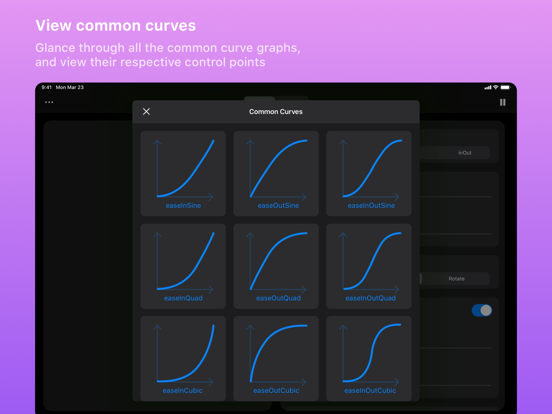Check the battery icon in status bar
This screenshot has width=552, height=414.
505,87
